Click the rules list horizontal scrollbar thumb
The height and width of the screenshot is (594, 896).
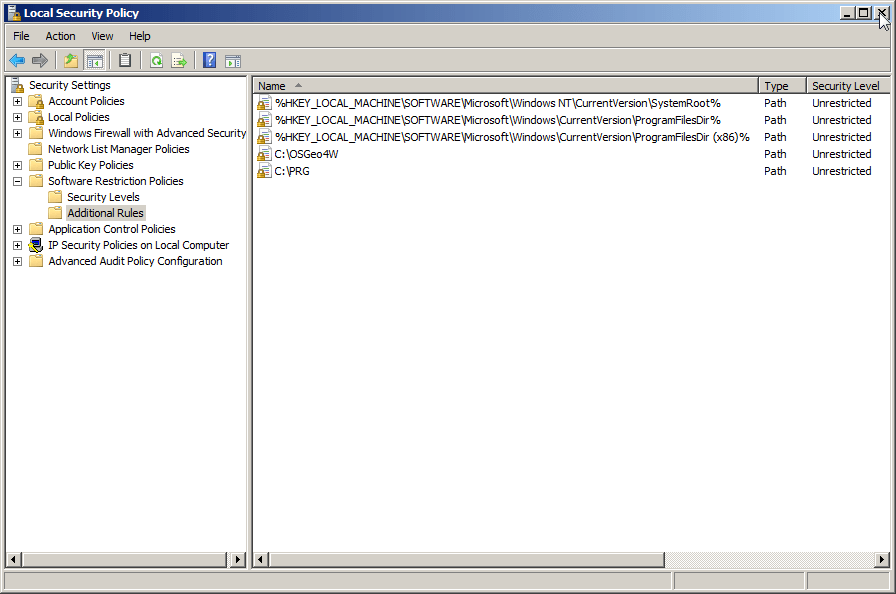(467, 559)
